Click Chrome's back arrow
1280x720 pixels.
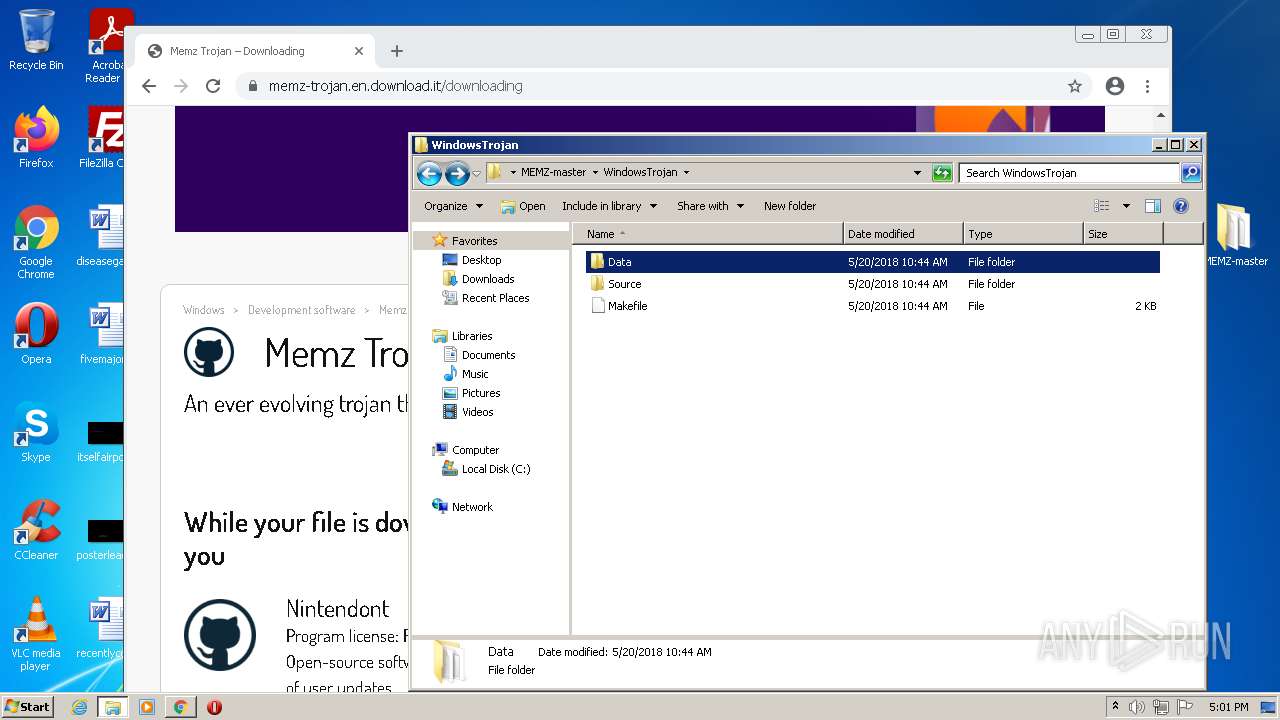(x=149, y=86)
